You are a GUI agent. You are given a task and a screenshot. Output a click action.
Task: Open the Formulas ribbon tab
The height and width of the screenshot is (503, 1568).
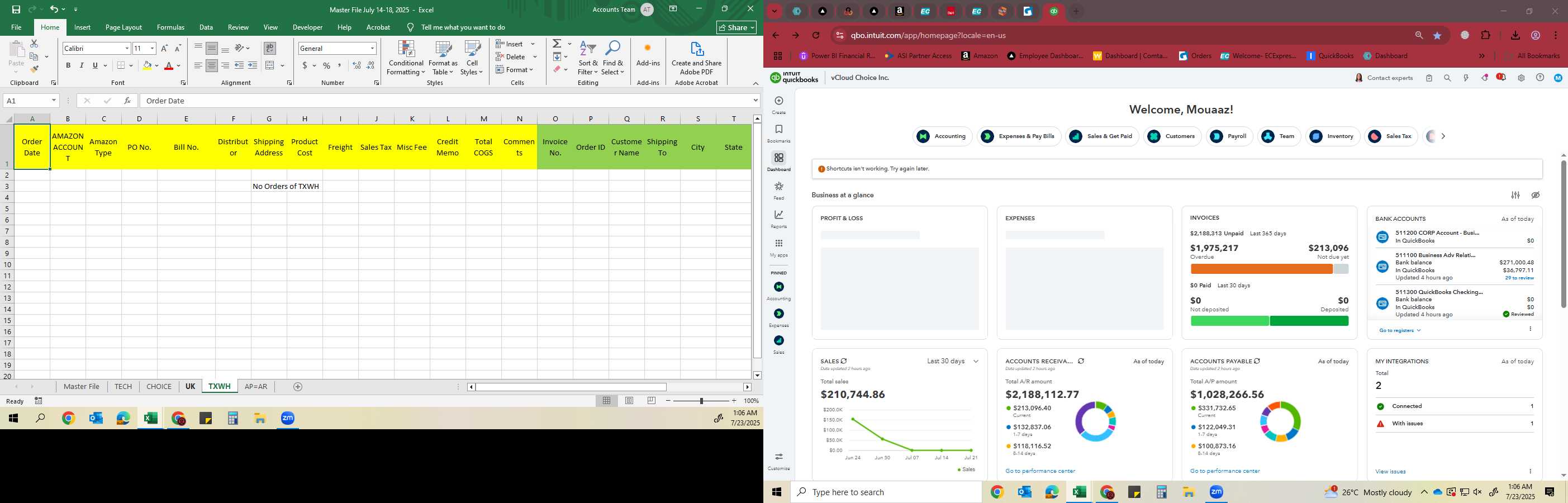tap(170, 27)
